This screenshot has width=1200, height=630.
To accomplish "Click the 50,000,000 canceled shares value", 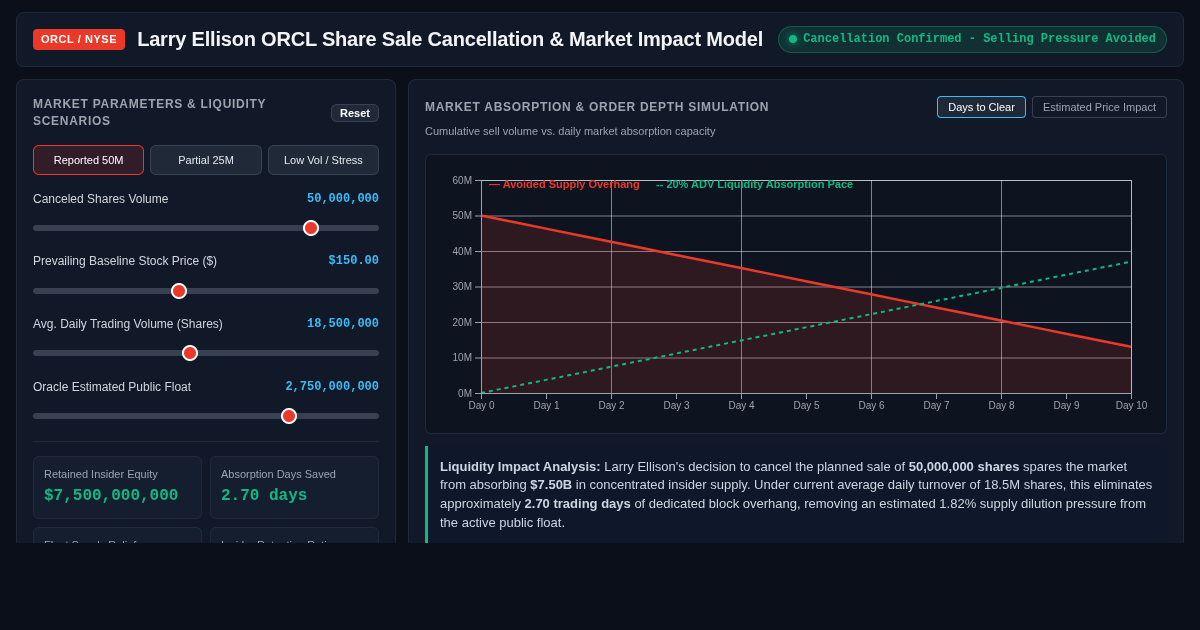I will pos(343,199).
